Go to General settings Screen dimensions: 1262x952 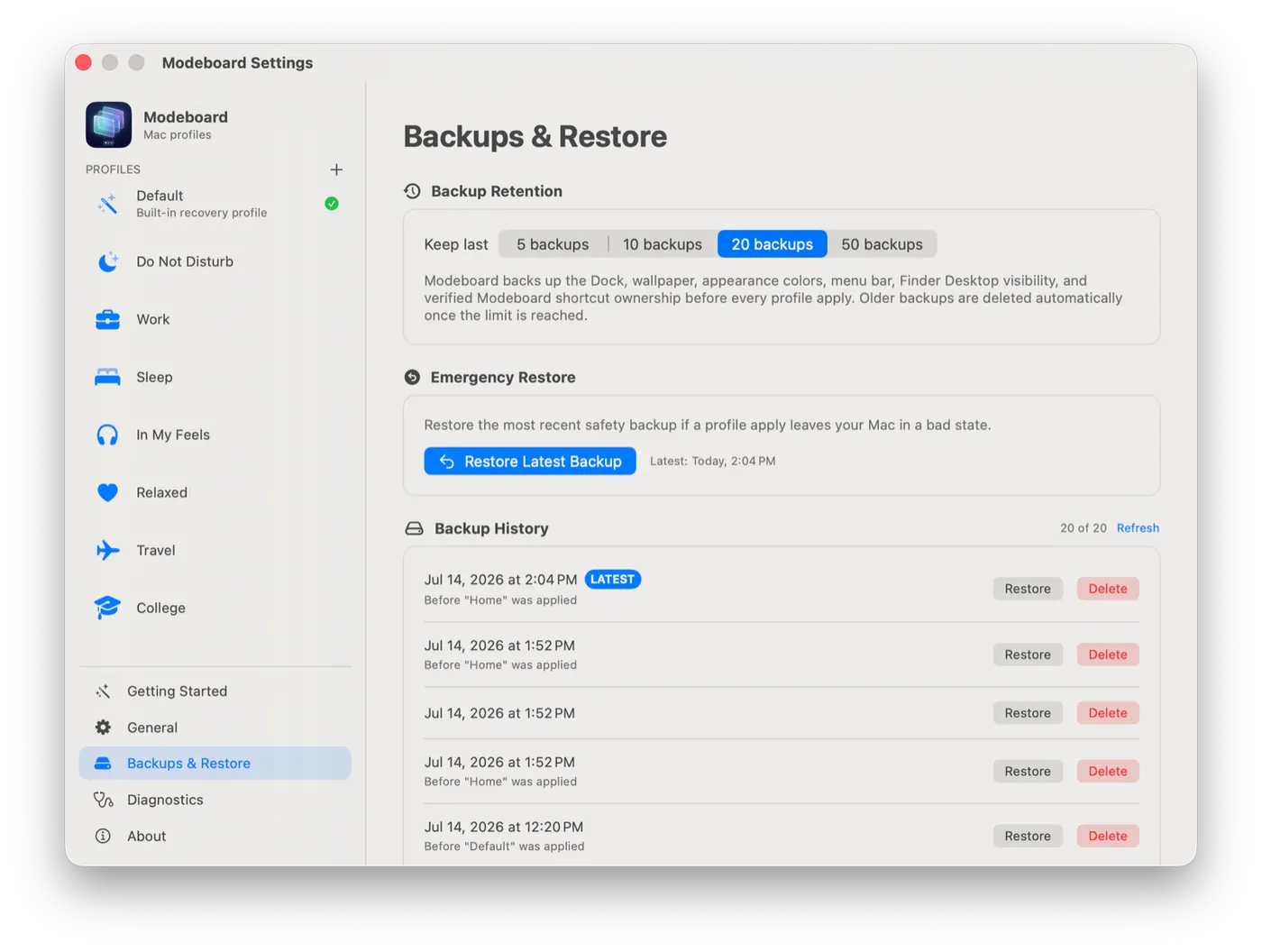pos(215,728)
